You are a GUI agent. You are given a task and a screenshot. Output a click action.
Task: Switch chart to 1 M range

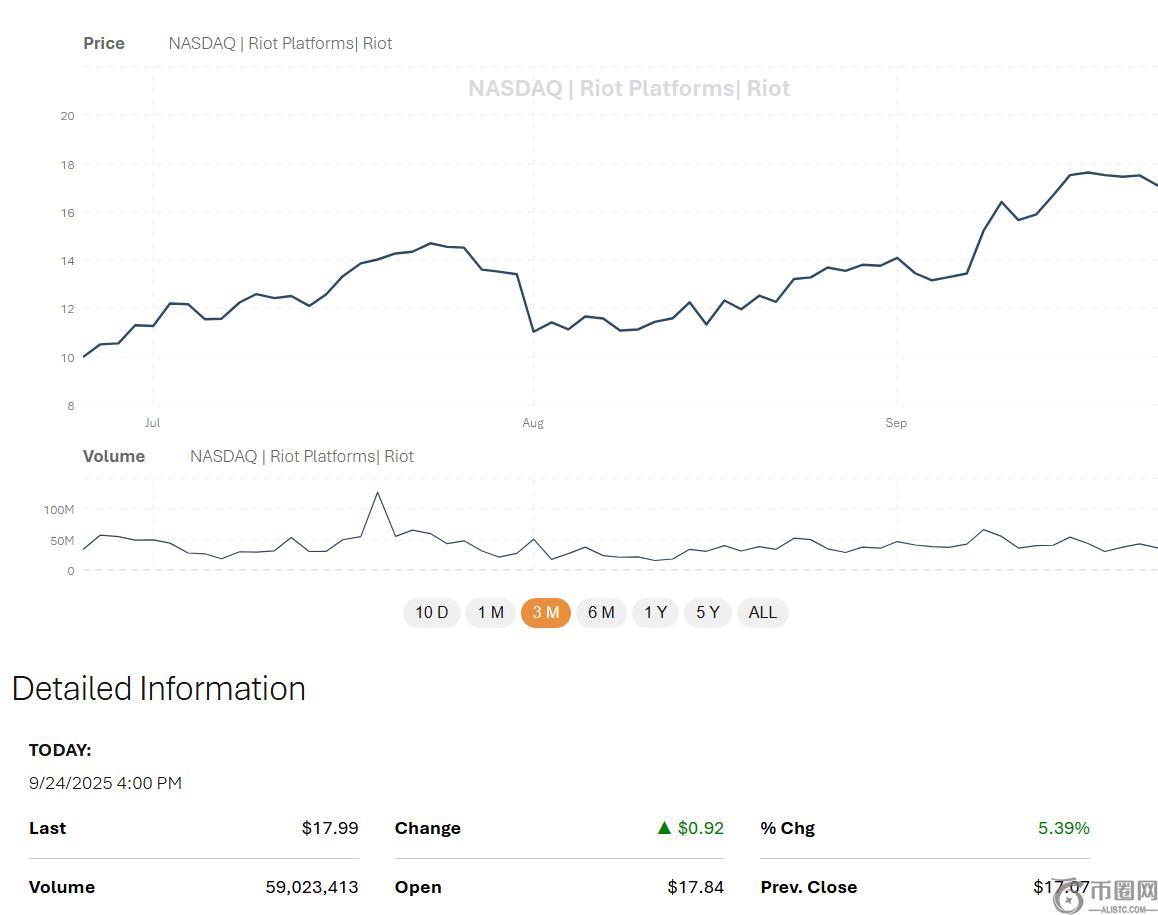point(490,612)
